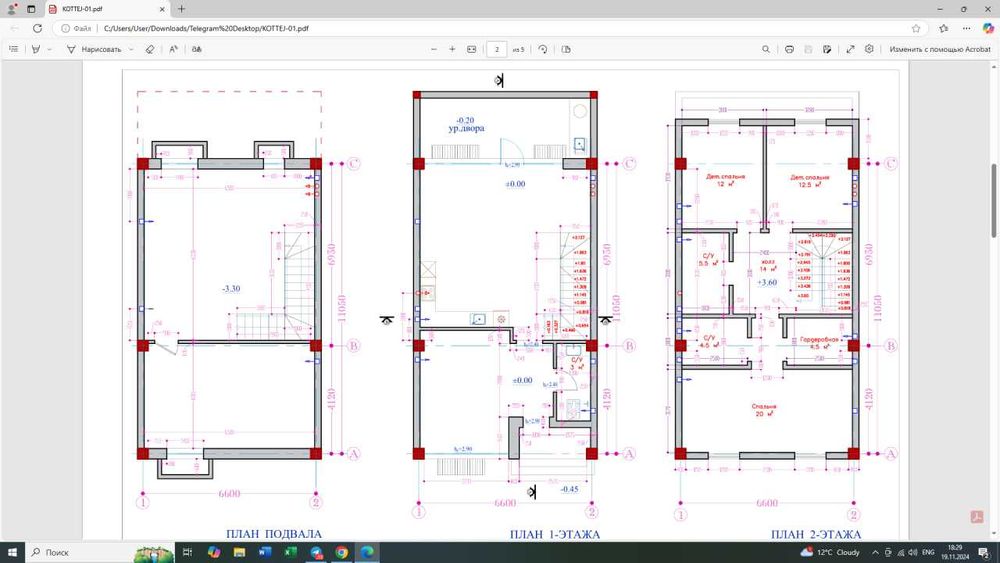Print the PDF document
1000x563 pixels.
[x=789, y=49]
